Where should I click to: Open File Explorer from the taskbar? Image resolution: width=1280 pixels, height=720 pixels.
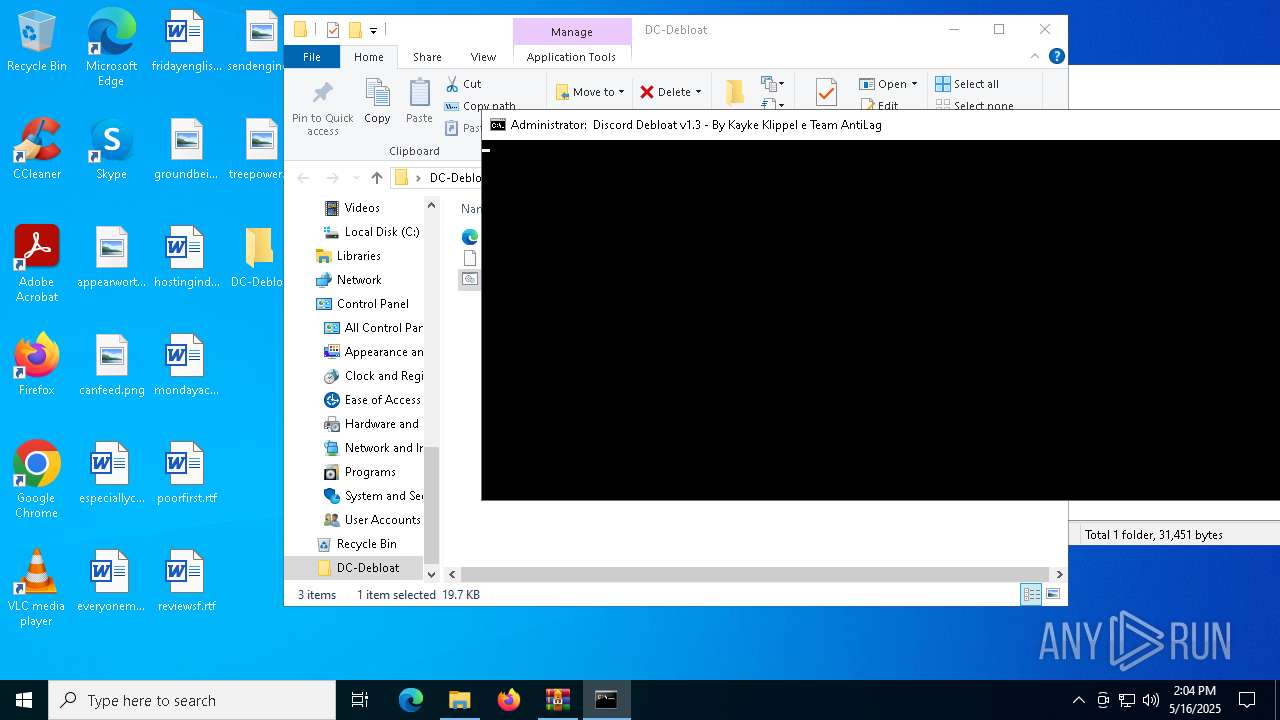pyautogui.click(x=459, y=700)
